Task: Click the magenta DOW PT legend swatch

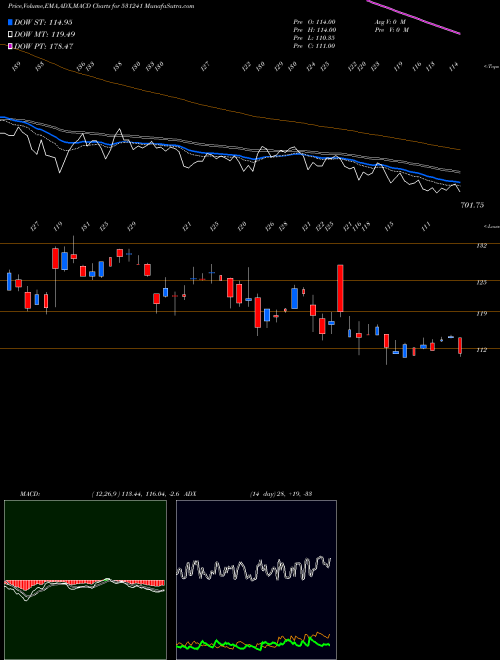Action: coord(10,46)
